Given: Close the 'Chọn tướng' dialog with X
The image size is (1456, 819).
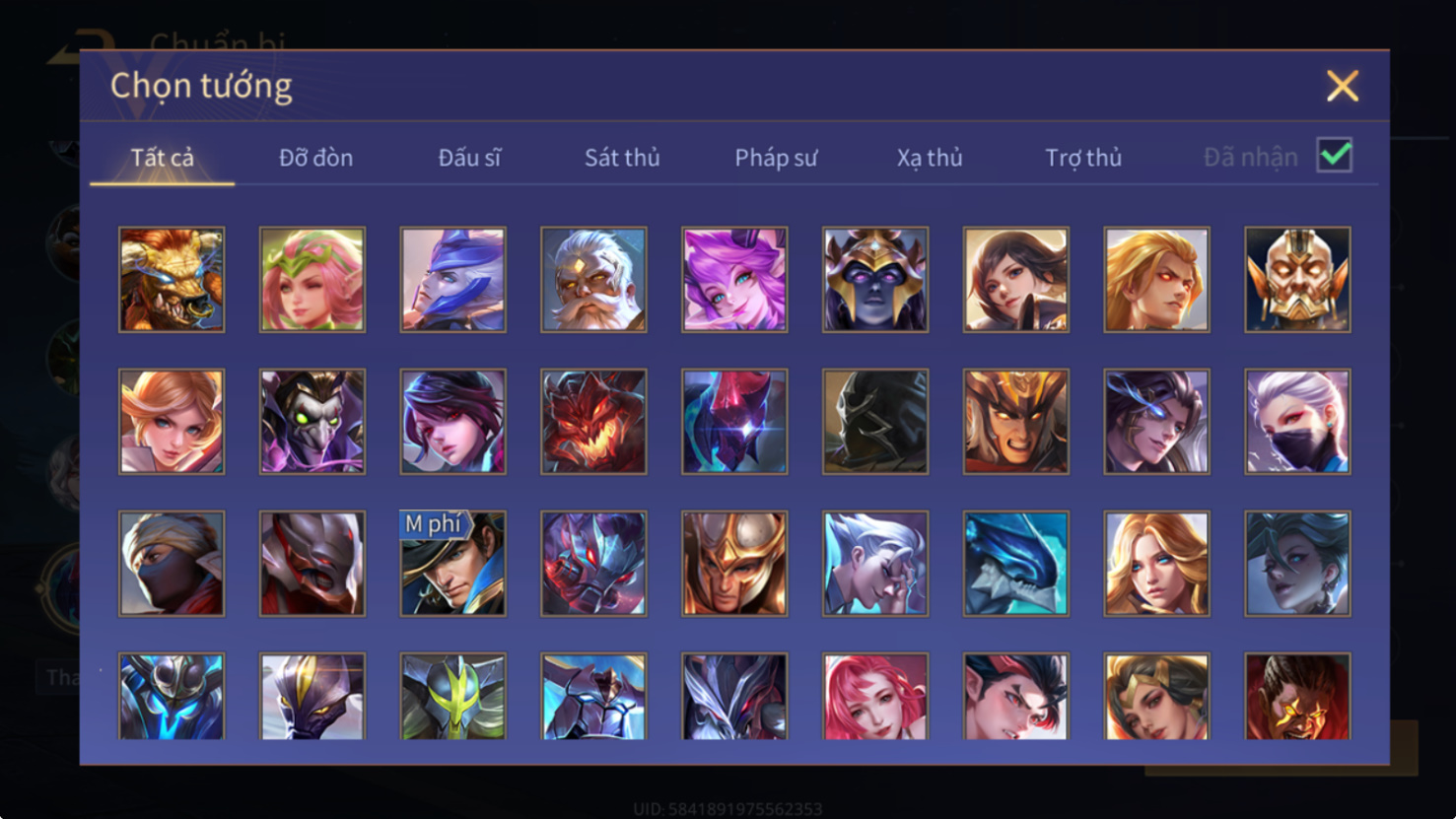Looking at the screenshot, I should pyautogui.click(x=1342, y=86).
